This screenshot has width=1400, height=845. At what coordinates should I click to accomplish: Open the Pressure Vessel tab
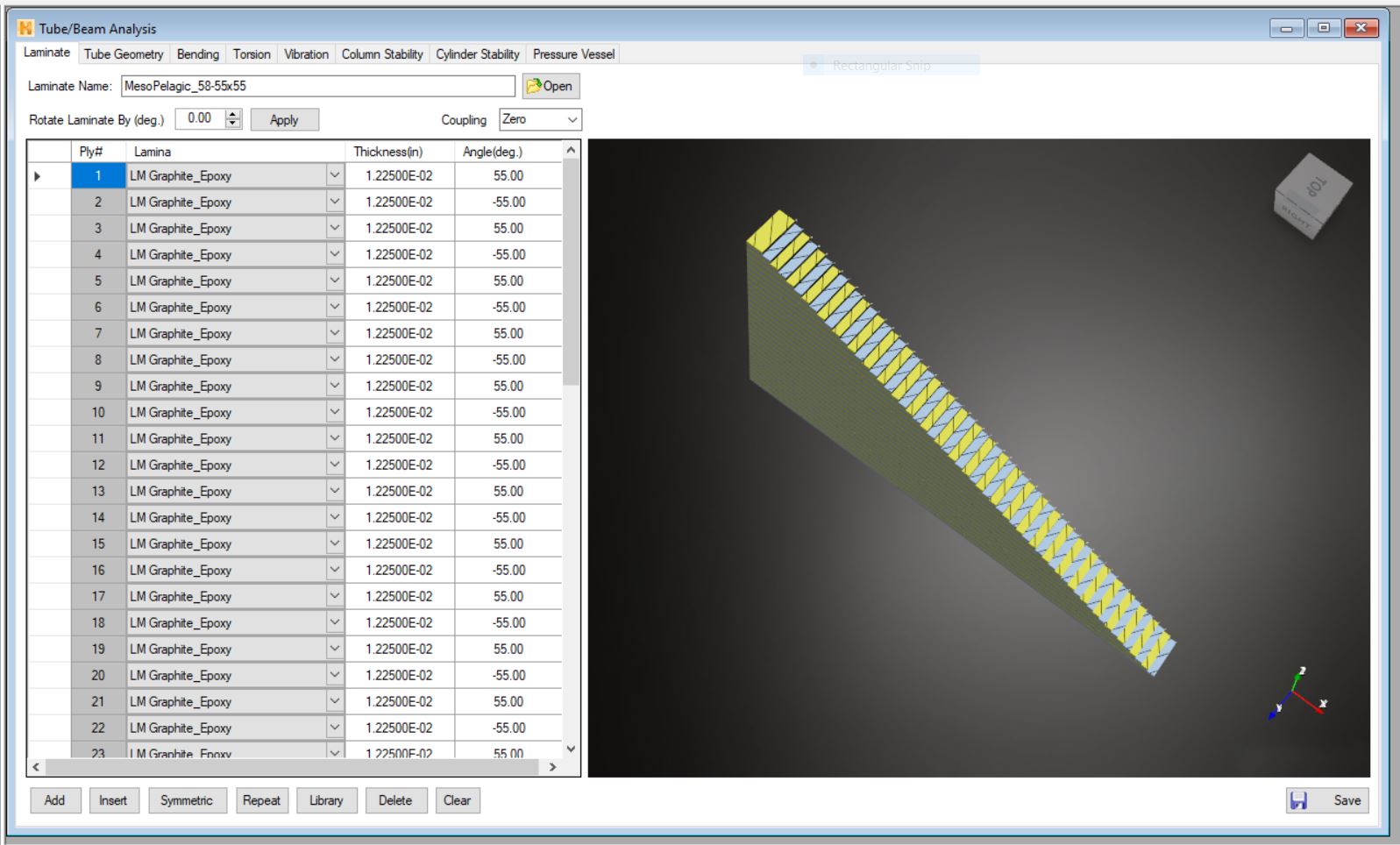pyautogui.click(x=573, y=54)
